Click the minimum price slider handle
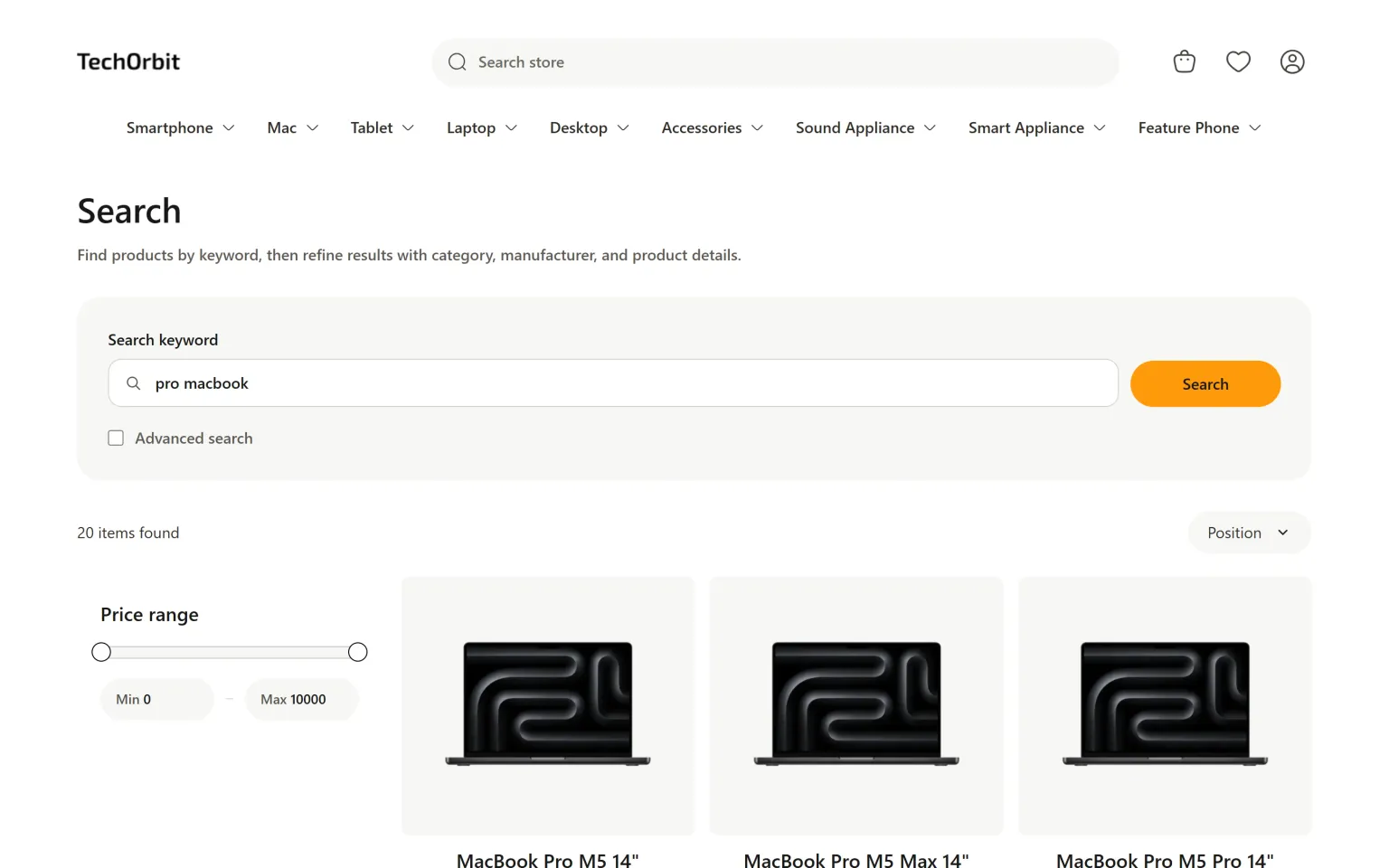 click(101, 652)
